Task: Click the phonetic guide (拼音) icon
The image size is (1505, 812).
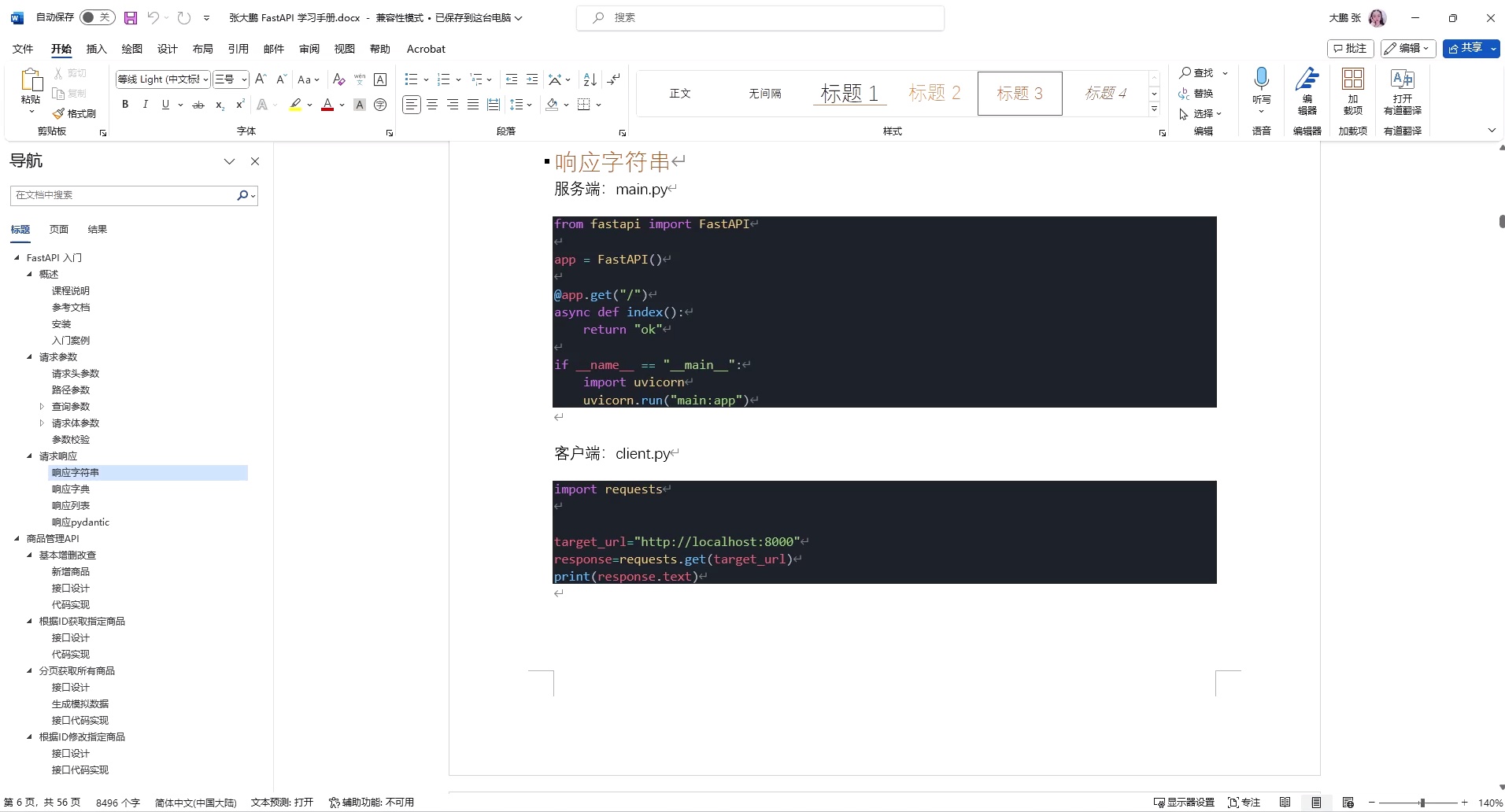Action: pos(359,79)
